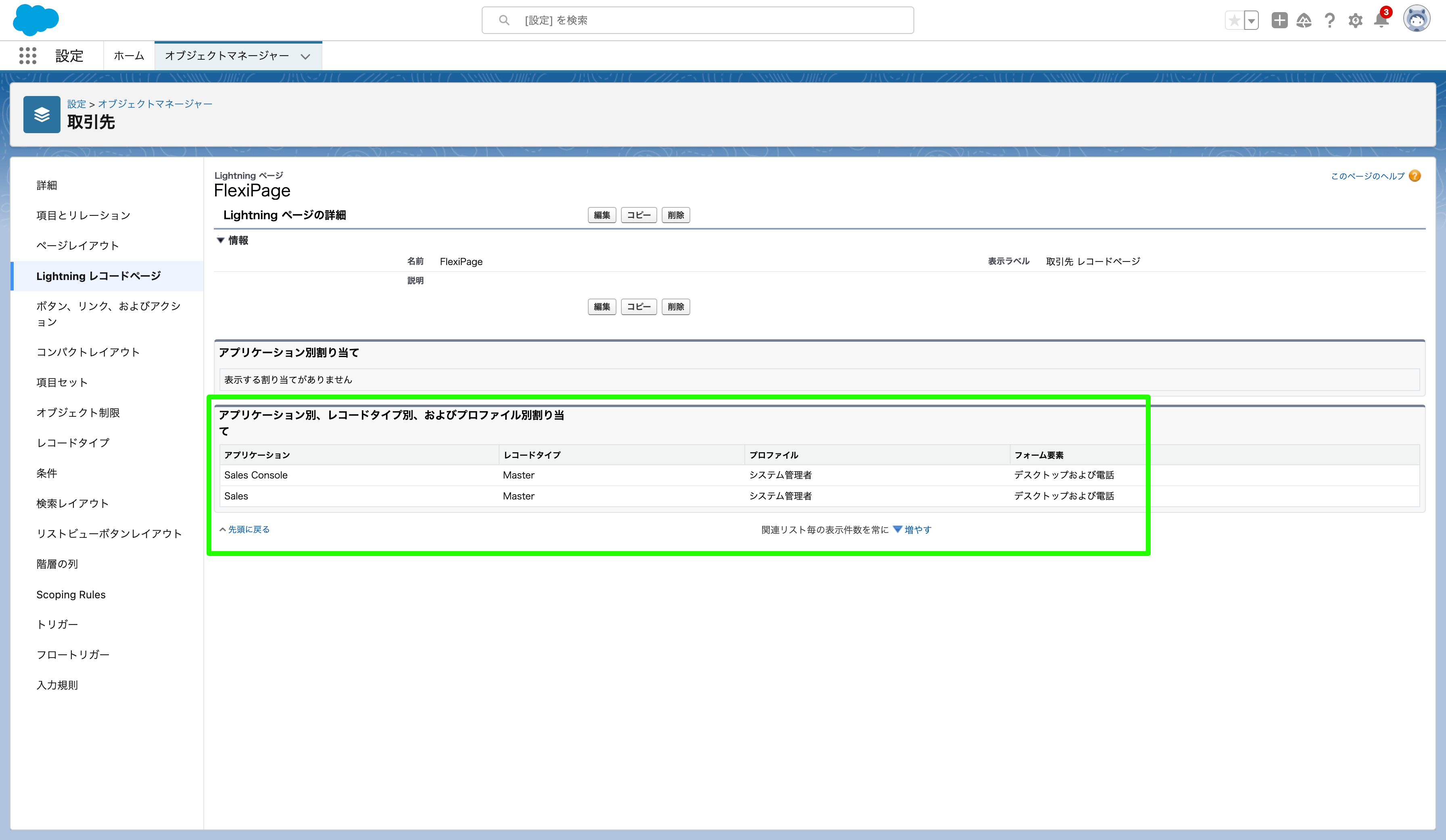Open the App Launcher waffle icon
Screen dimensions: 1446x840
[27, 56]
